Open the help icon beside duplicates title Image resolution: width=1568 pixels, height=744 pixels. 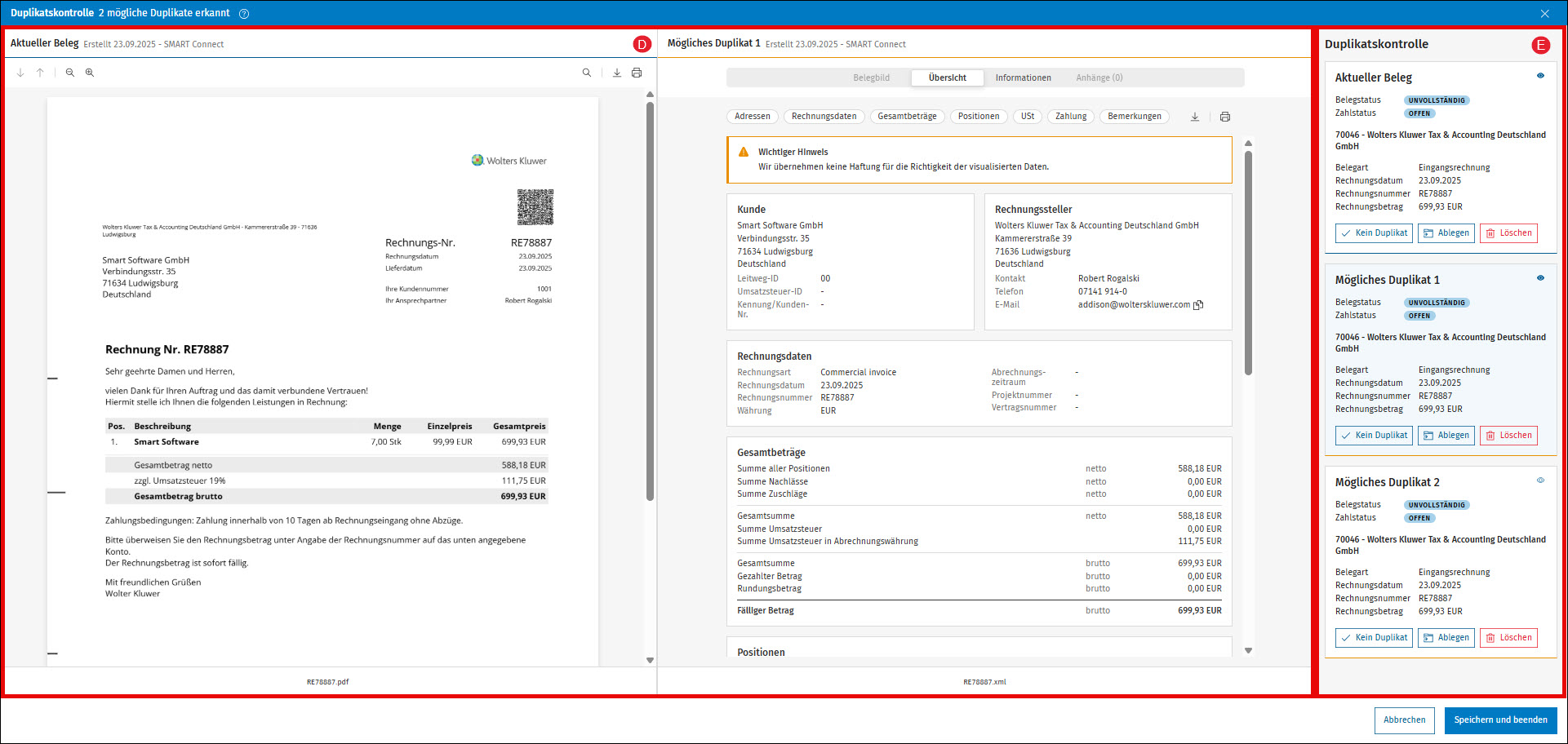pyautogui.click(x=244, y=14)
